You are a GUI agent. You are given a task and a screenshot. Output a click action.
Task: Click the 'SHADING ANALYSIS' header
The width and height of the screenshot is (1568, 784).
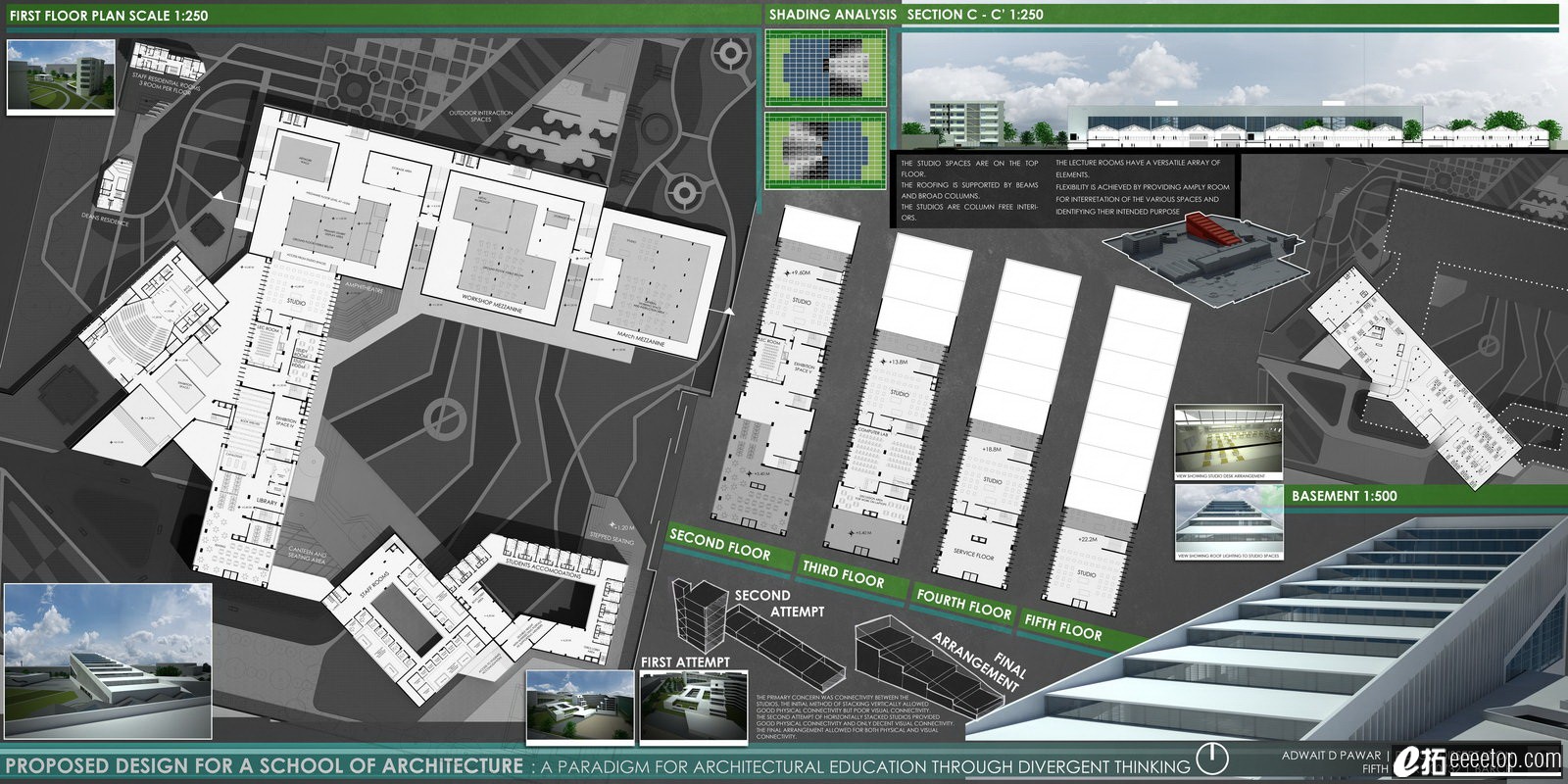click(x=832, y=14)
